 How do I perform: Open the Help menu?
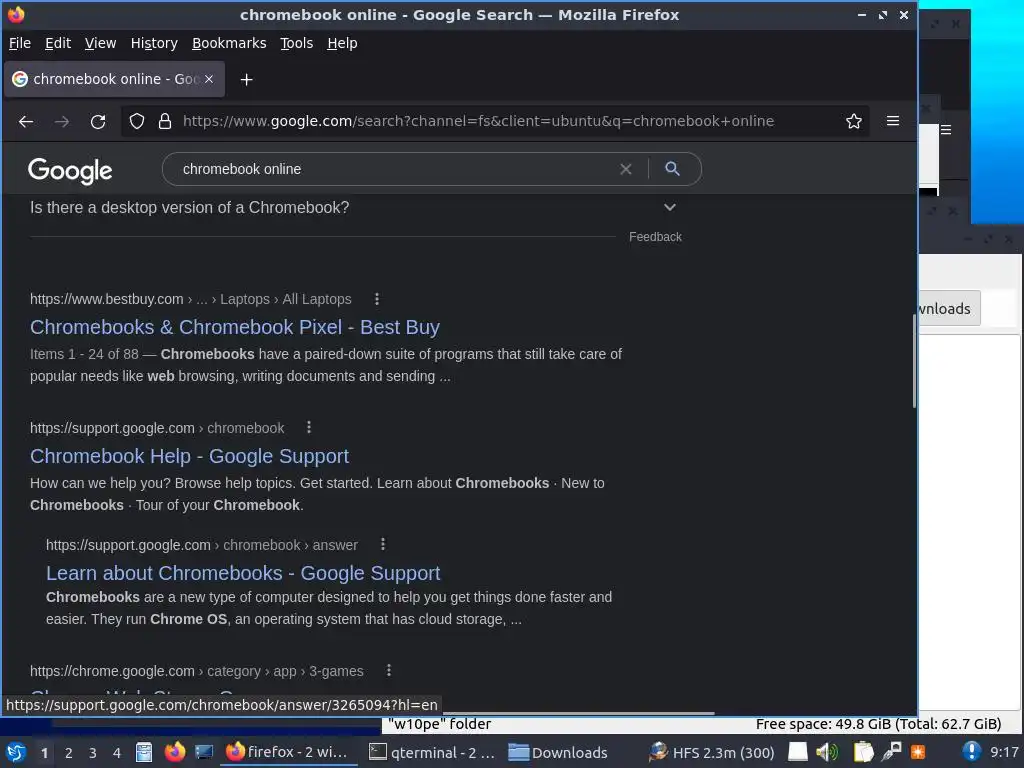342,43
